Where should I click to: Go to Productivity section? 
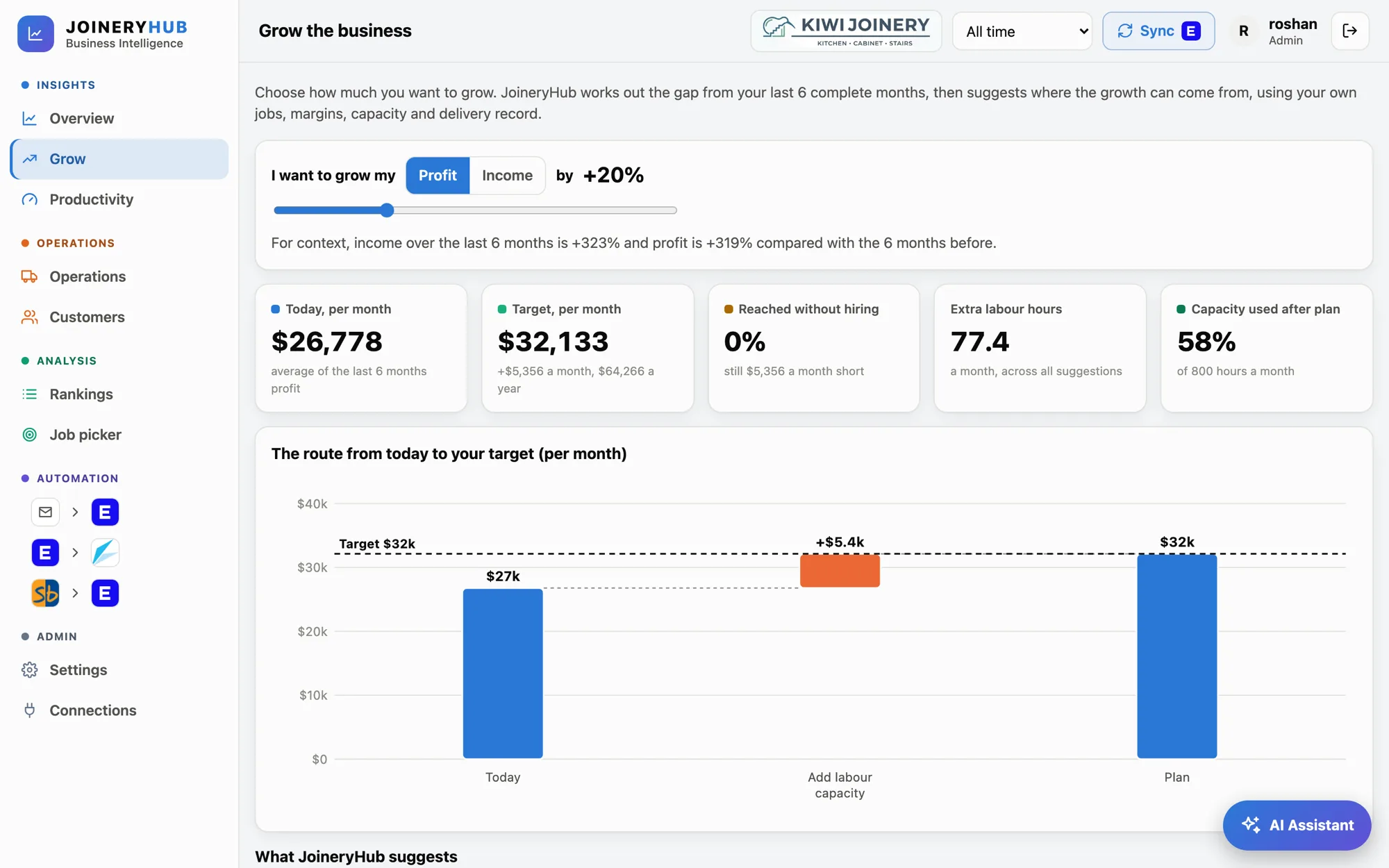119,199
